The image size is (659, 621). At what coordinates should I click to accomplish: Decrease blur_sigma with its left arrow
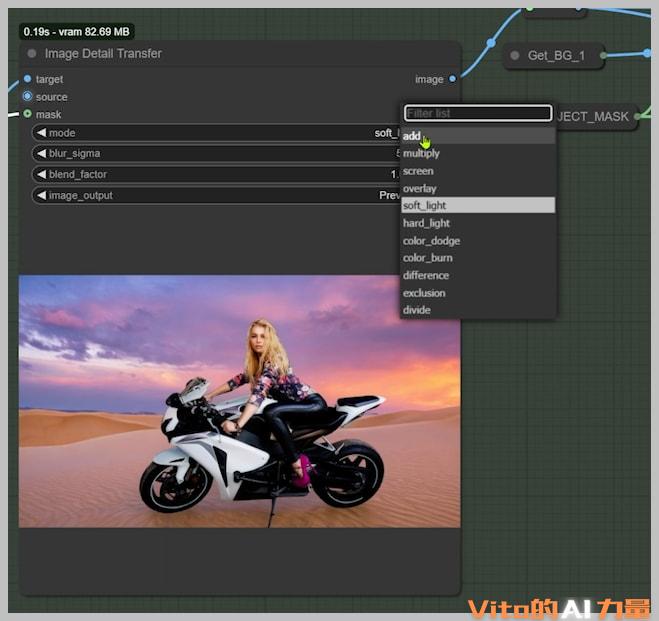41,153
